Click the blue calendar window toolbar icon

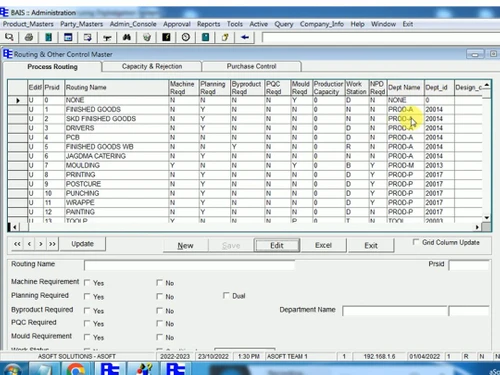(68, 37)
